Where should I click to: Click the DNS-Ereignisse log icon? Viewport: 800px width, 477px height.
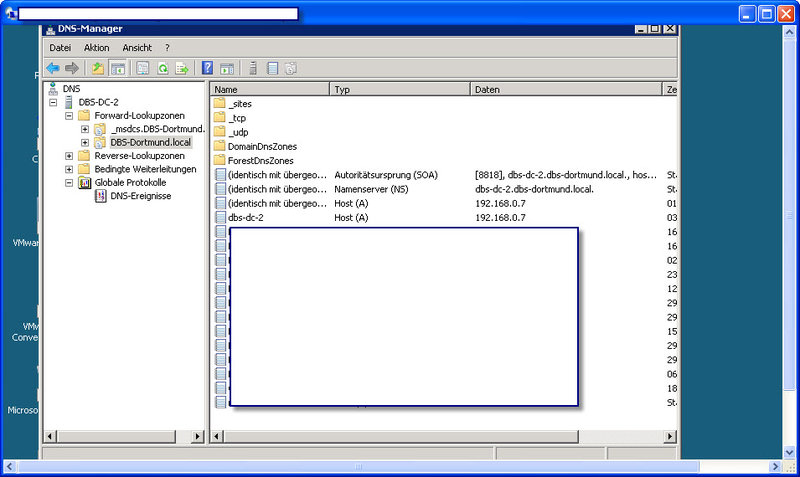[101, 196]
